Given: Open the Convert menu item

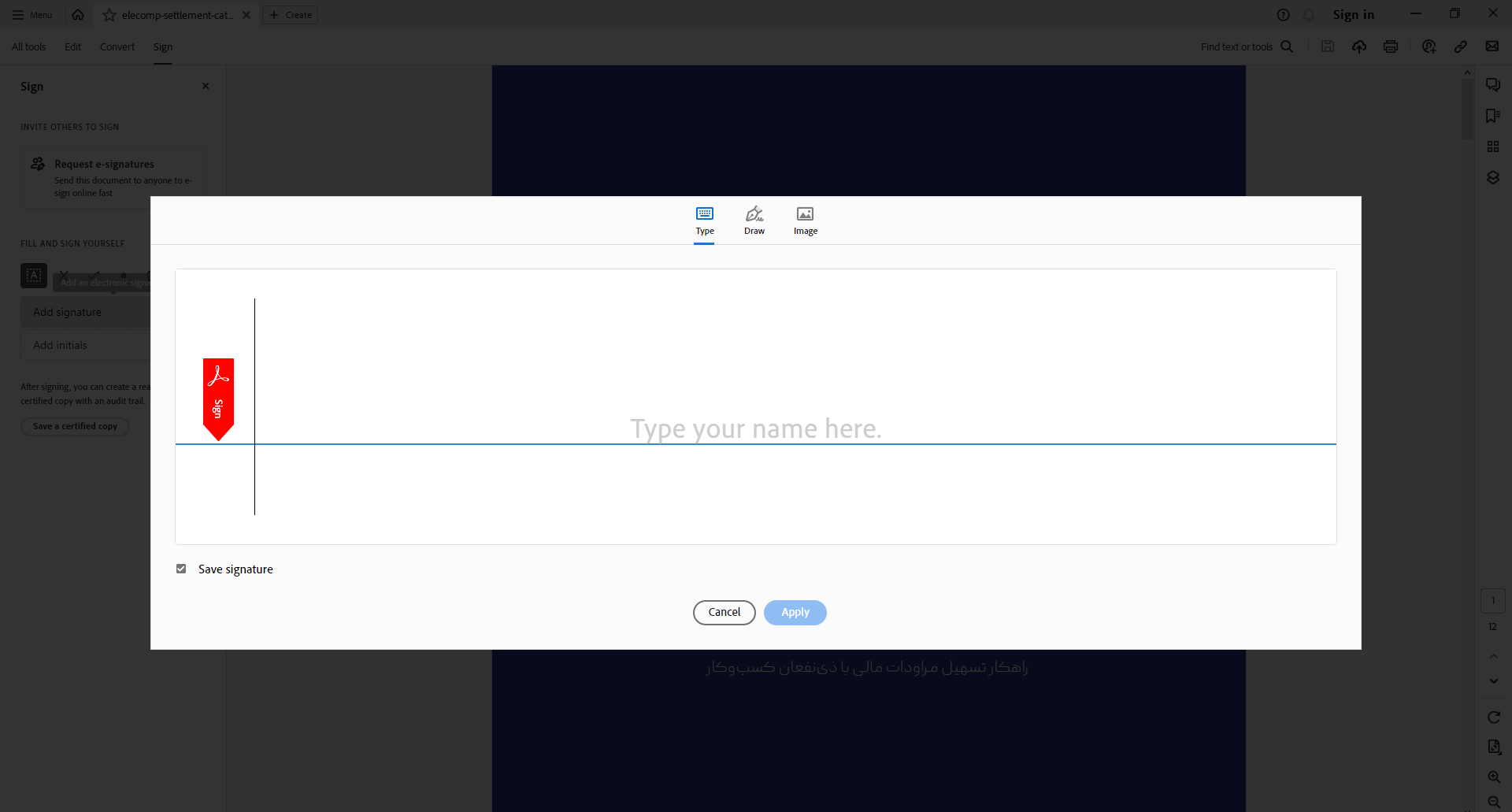Looking at the screenshot, I should [x=117, y=46].
